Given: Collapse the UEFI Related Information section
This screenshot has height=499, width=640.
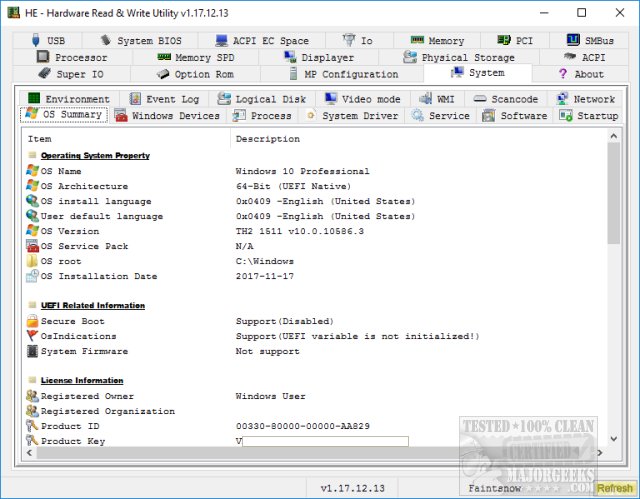Looking at the screenshot, I should [32, 305].
